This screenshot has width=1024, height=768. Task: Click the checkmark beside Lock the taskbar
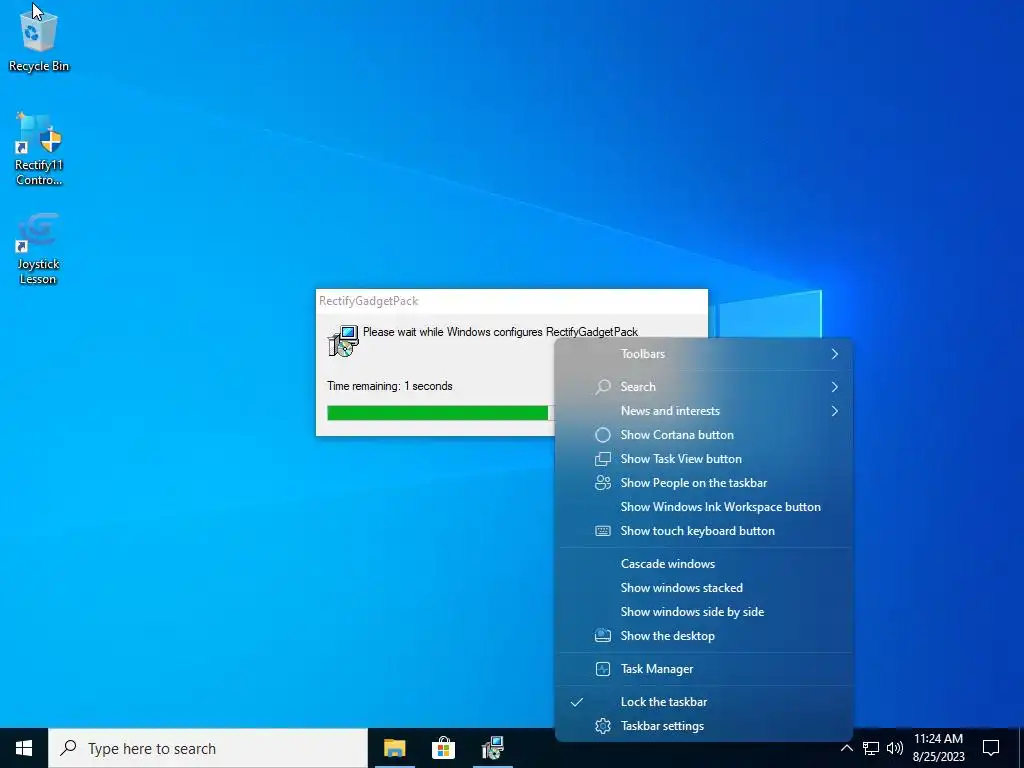click(577, 702)
